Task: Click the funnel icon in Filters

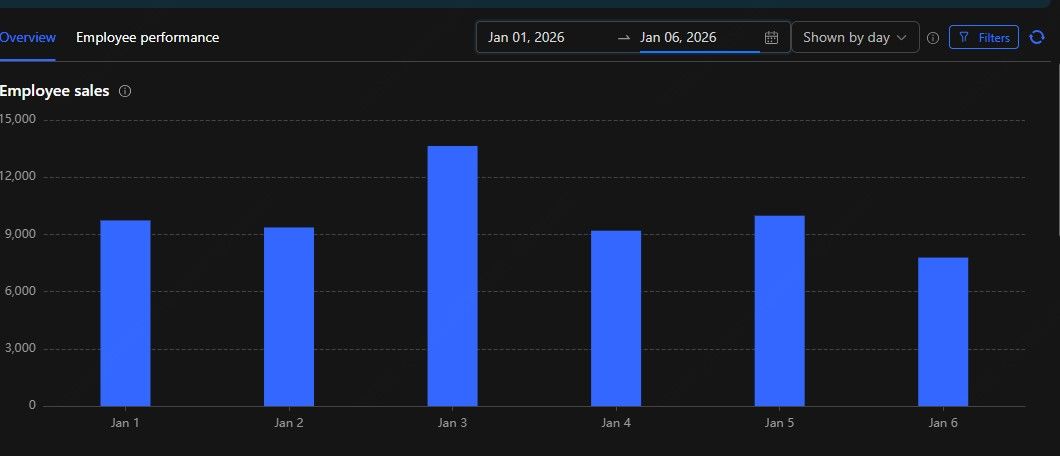Action: click(964, 38)
